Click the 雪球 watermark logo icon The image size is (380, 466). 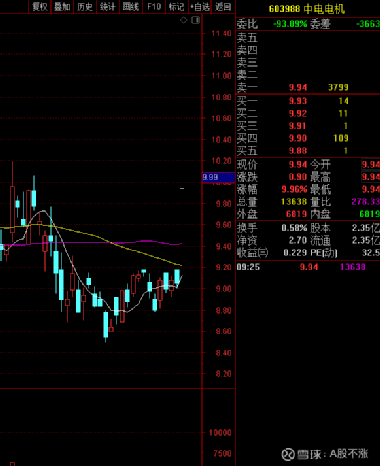[288, 454]
